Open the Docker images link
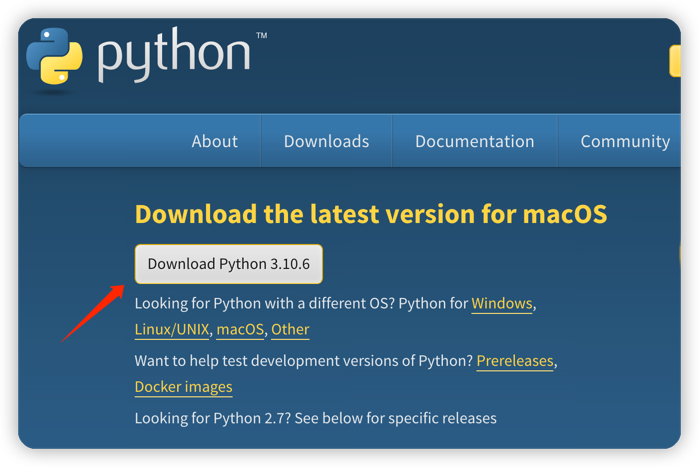This screenshot has width=699, height=467. coord(183,387)
